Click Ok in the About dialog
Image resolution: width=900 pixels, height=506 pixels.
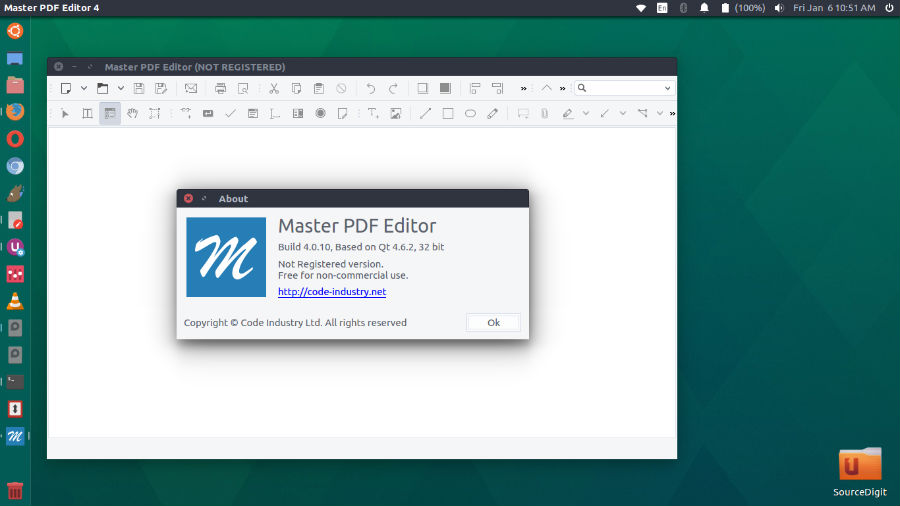(493, 322)
